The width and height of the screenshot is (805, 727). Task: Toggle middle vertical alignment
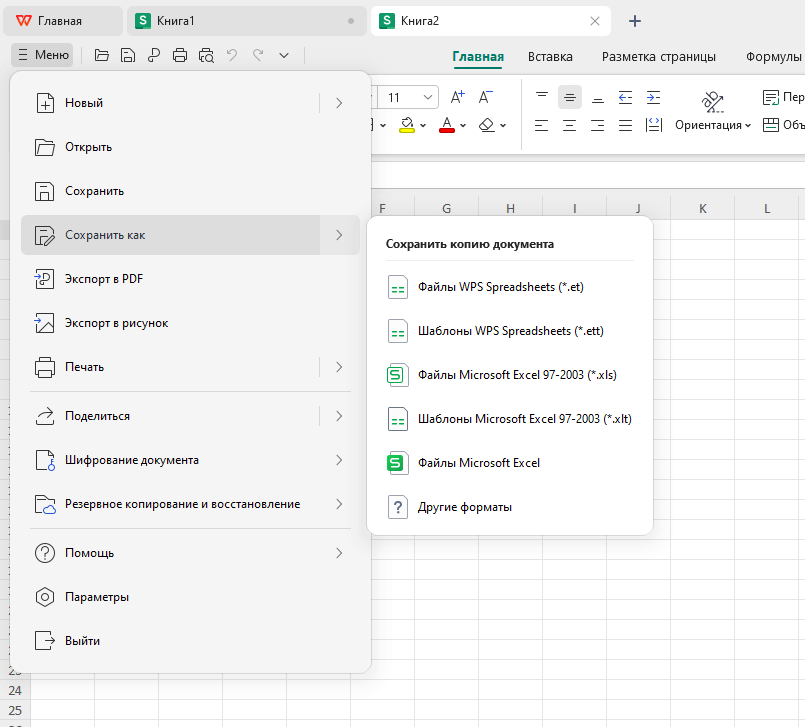[x=570, y=97]
